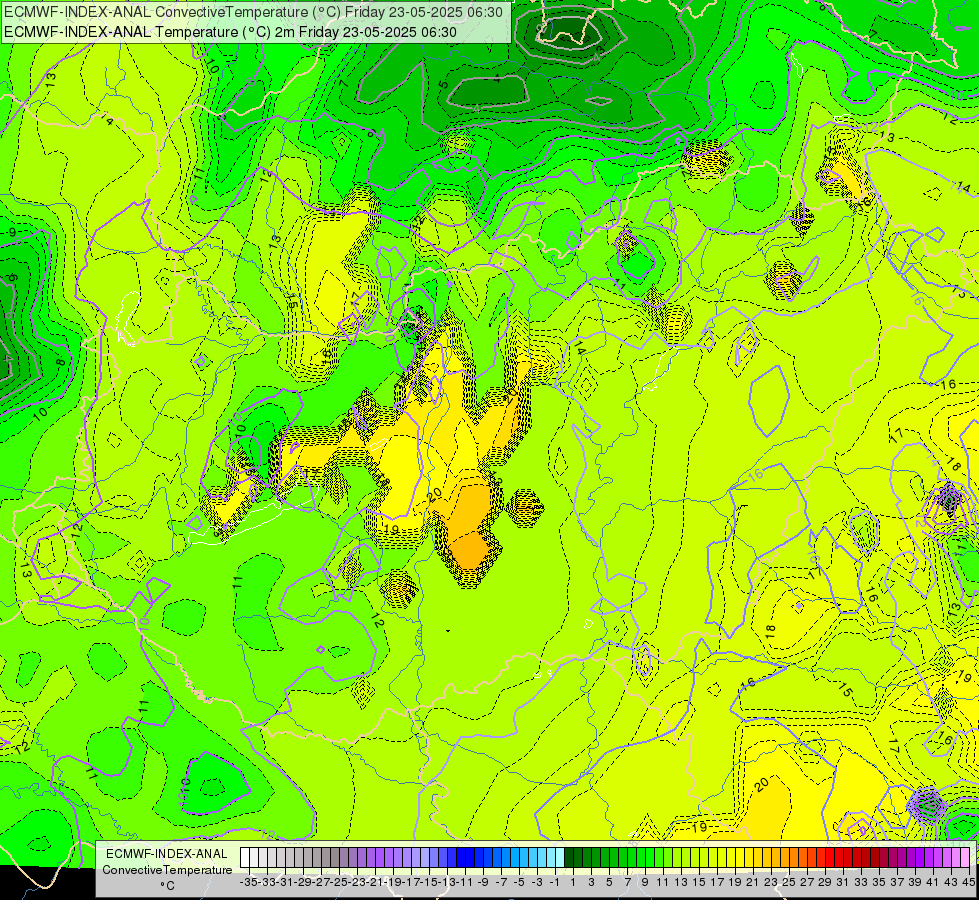This screenshot has width=979, height=900.
Task: Pick the yellow swatch above legend value 19
Action: pos(731,857)
